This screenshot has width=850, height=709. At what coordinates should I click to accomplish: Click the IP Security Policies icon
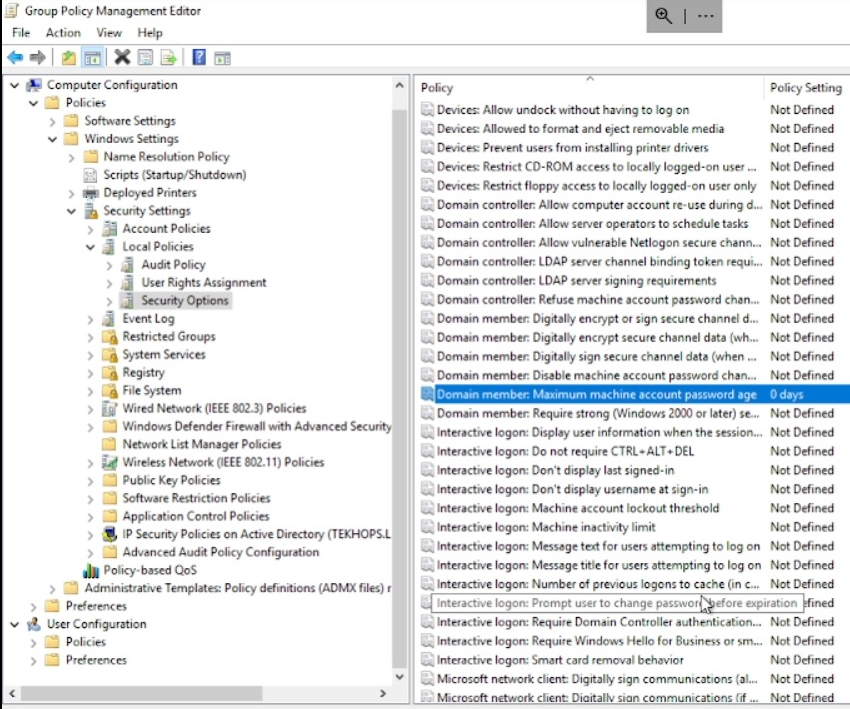point(110,534)
